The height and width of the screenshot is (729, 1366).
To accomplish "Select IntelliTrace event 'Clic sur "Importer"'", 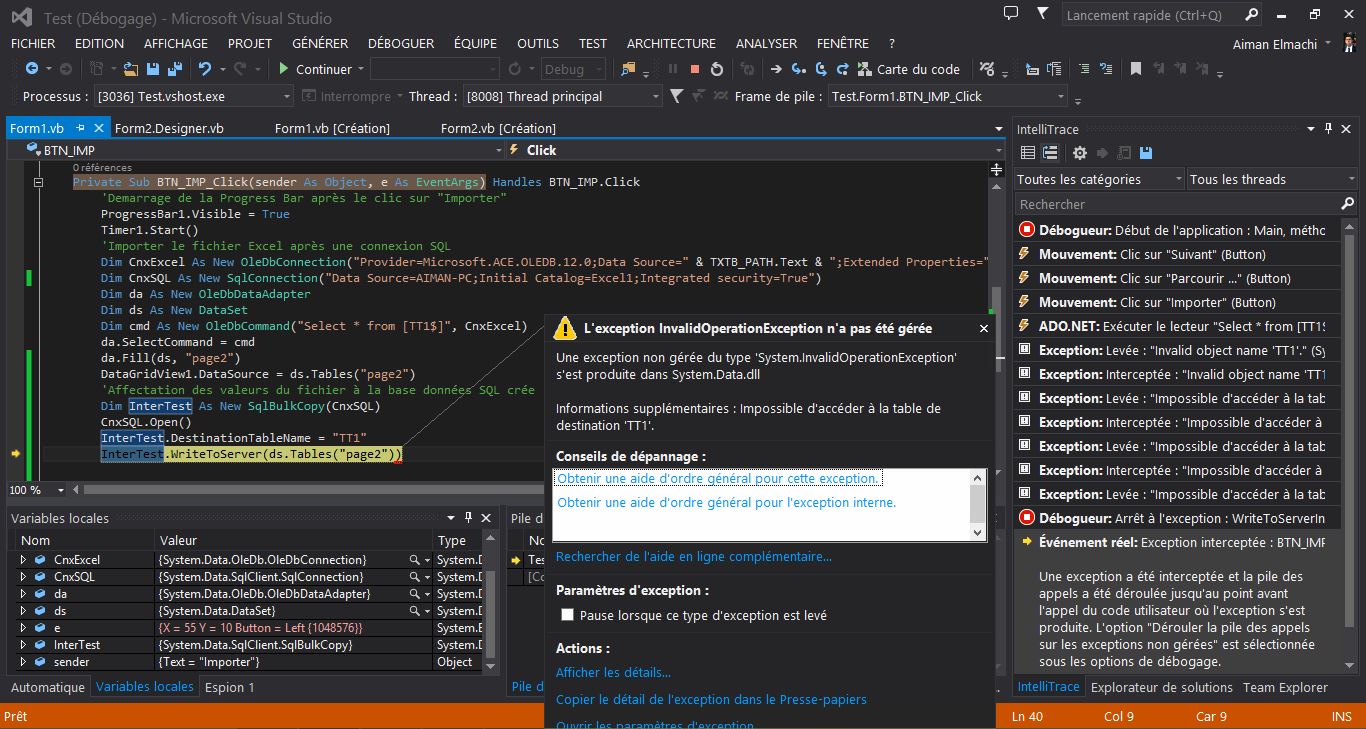I will tap(1178, 302).
